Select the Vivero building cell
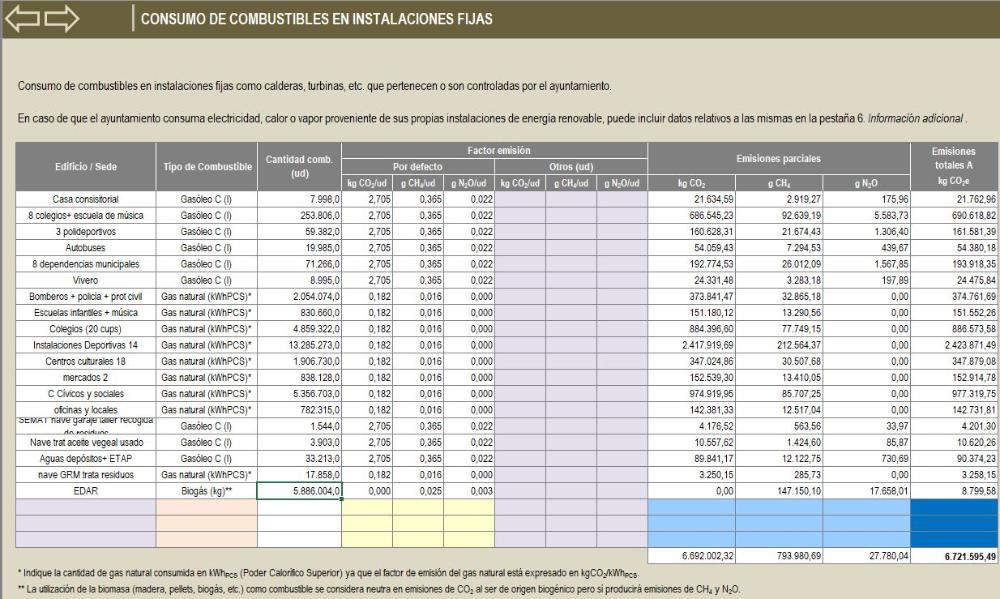This screenshot has height=599, width=1000. (x=86, y=280)
